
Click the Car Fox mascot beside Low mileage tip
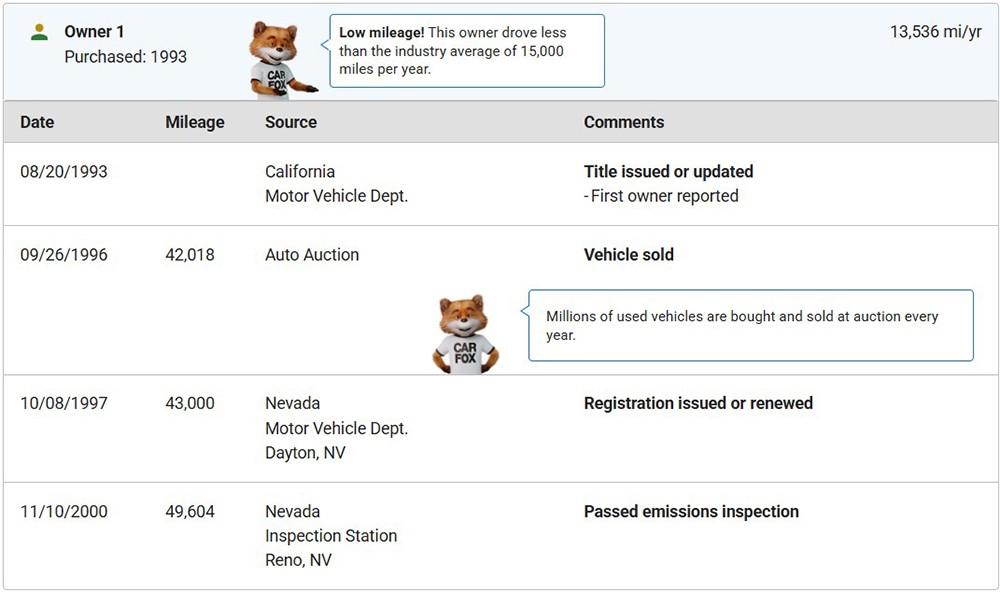click(x=276, y=60)
